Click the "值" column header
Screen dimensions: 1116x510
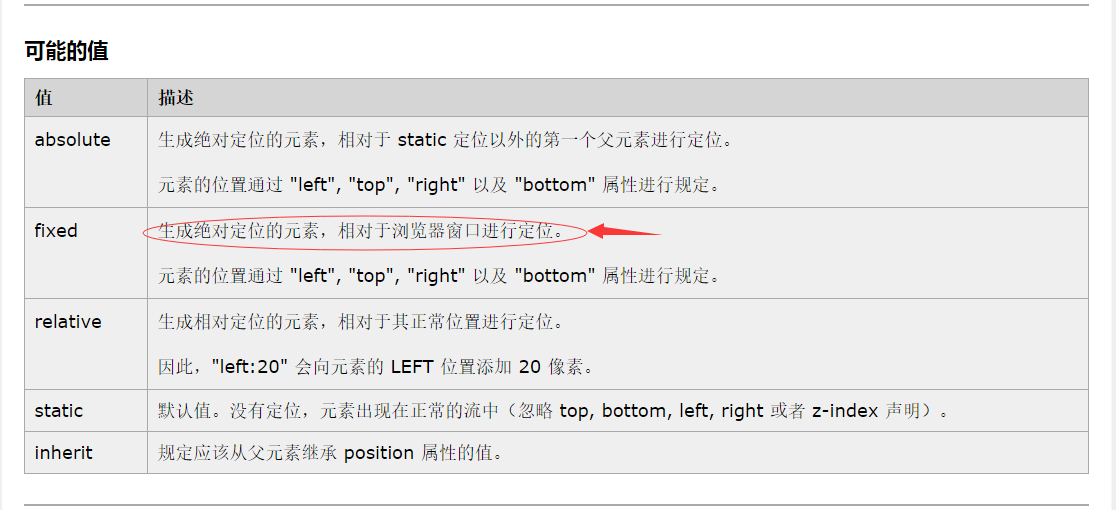[44, 98]
